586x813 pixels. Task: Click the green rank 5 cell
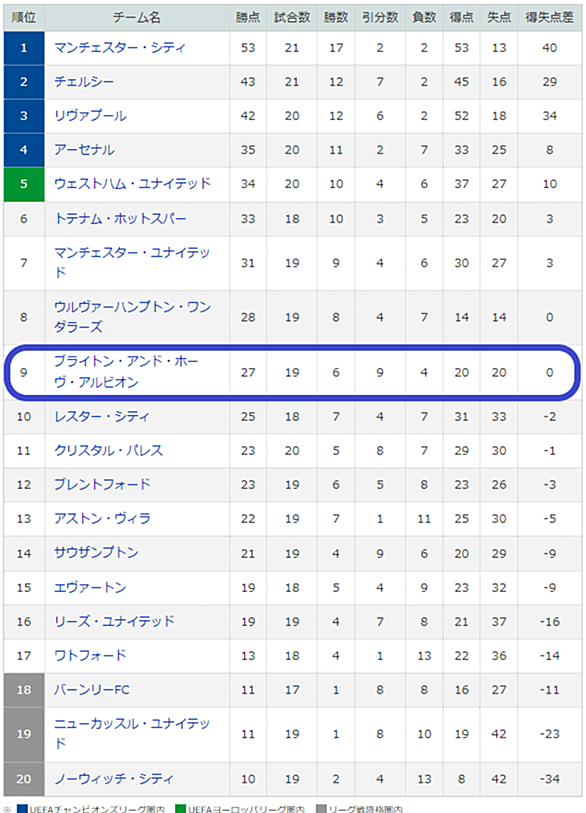coord(24,184)
